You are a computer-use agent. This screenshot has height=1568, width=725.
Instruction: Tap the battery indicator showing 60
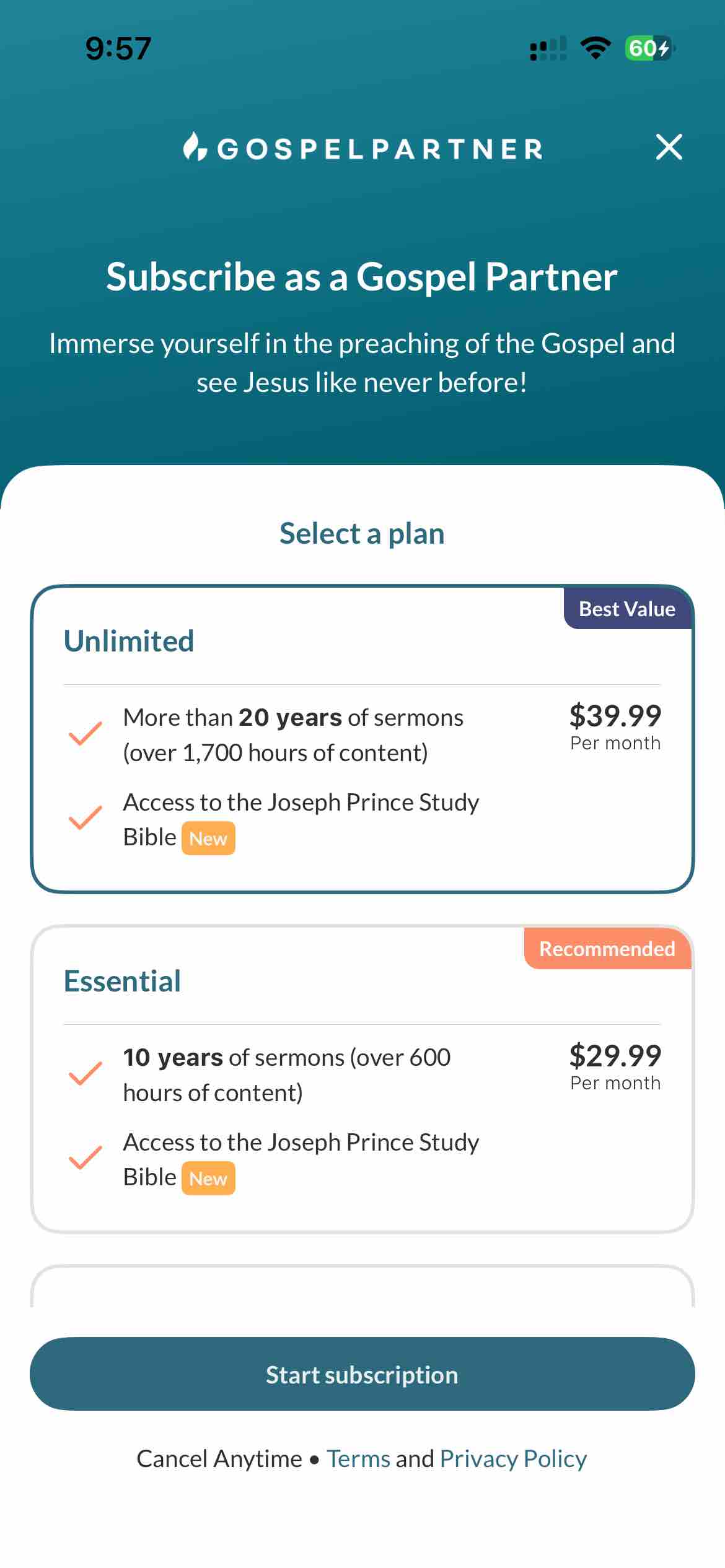click(649, 48)
